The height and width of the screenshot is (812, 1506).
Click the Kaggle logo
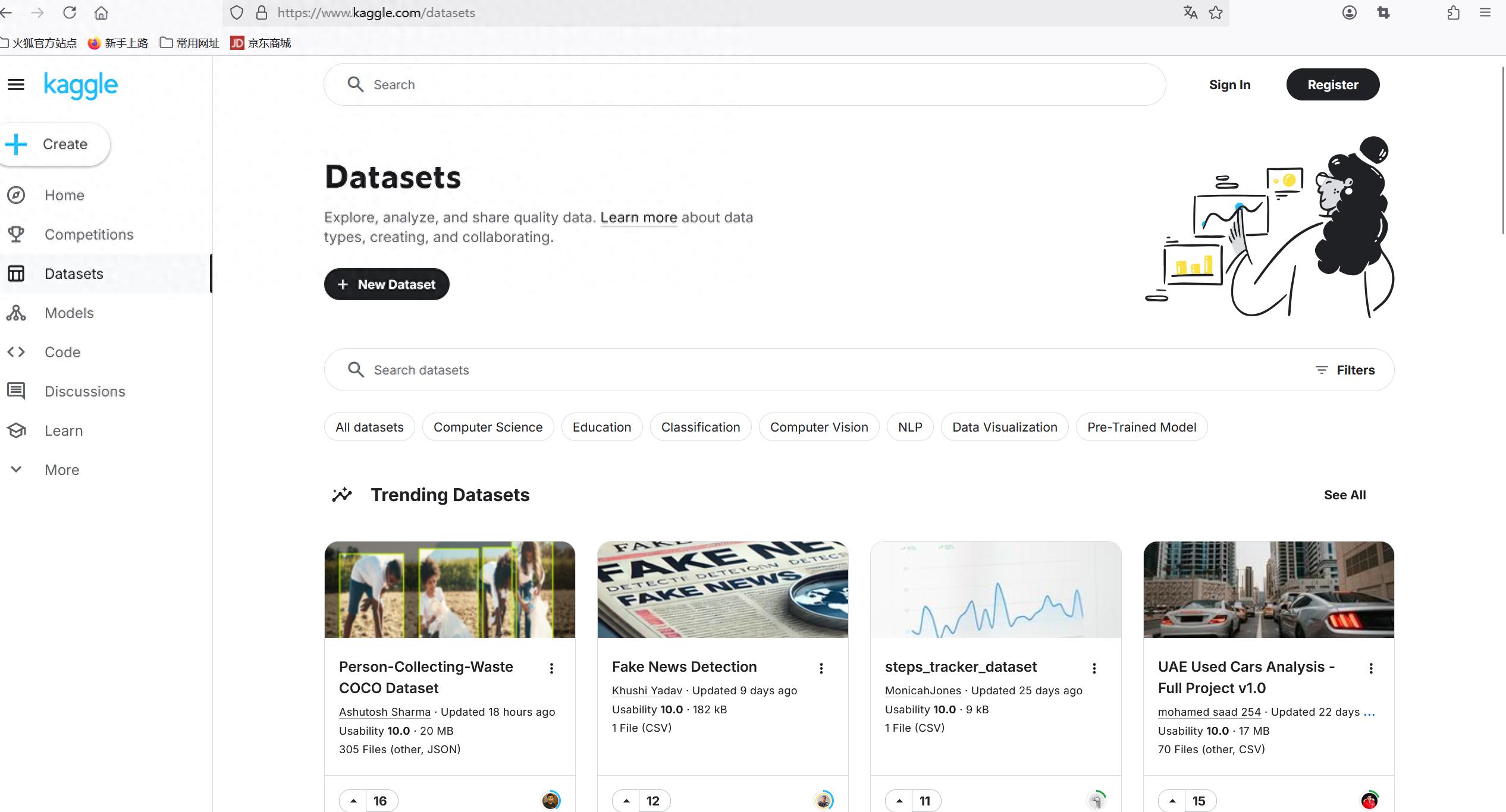pyautogui.click(x=81, y=86)
